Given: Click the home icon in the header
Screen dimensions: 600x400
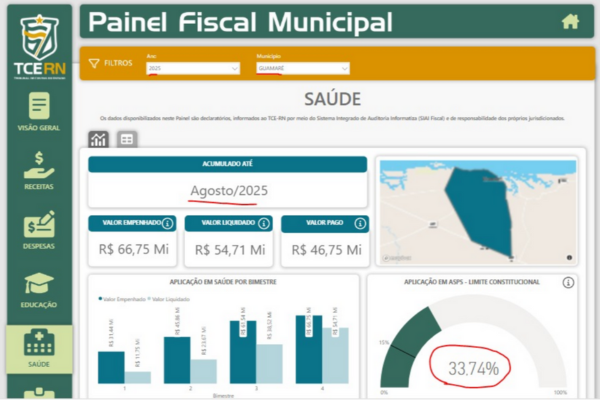Looking at the screenshot, I should [570, 21].
